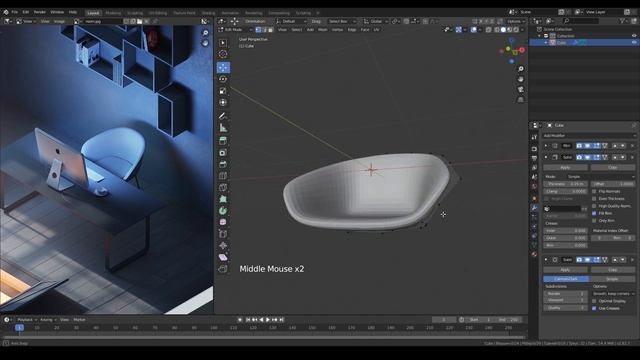This screenshot has width=640, height=360.
Task: Enable the Even Thickness checkbox
Action: (x=594, y=199)
